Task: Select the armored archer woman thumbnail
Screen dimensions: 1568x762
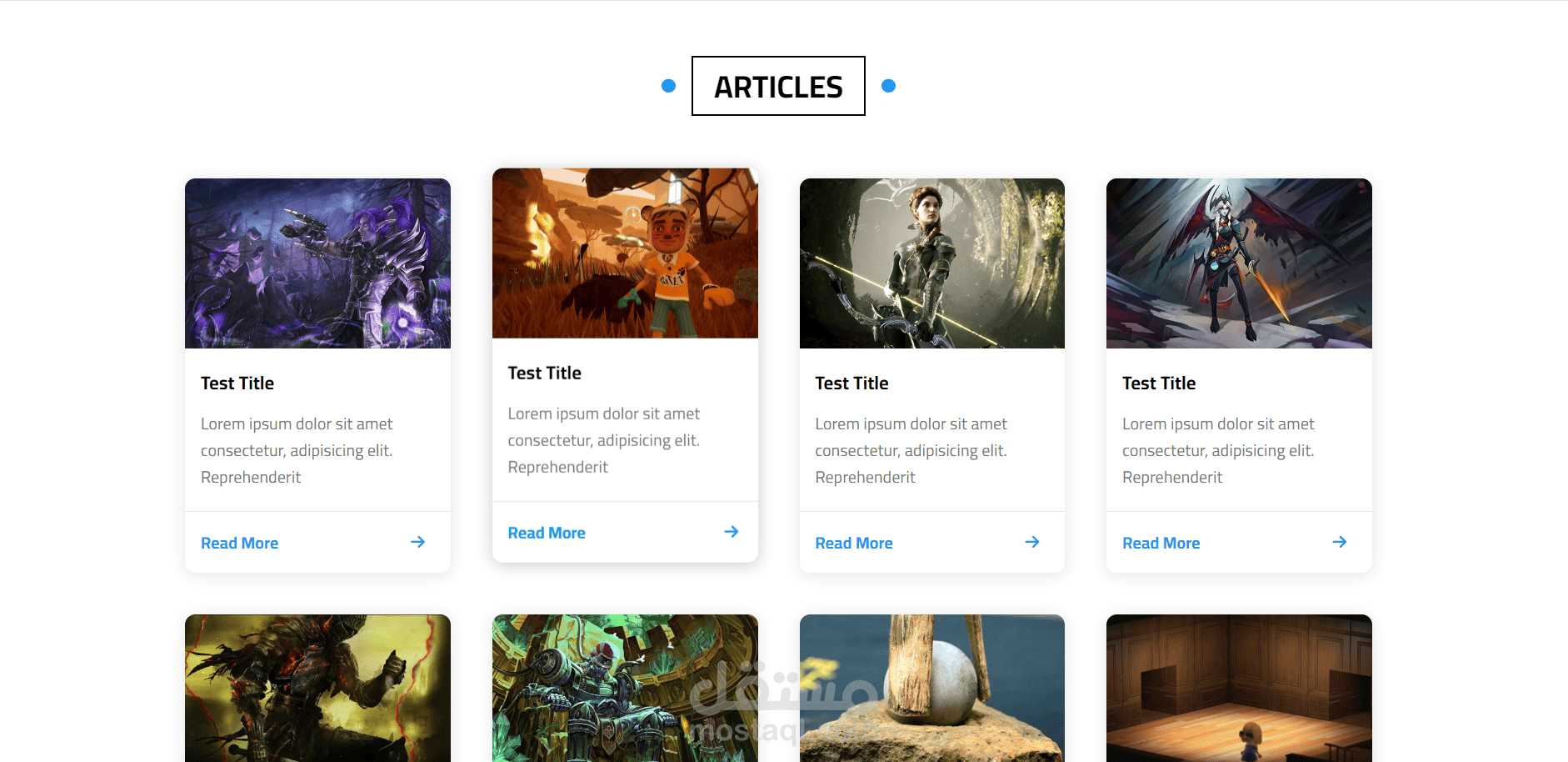Action: coord(932,263)
